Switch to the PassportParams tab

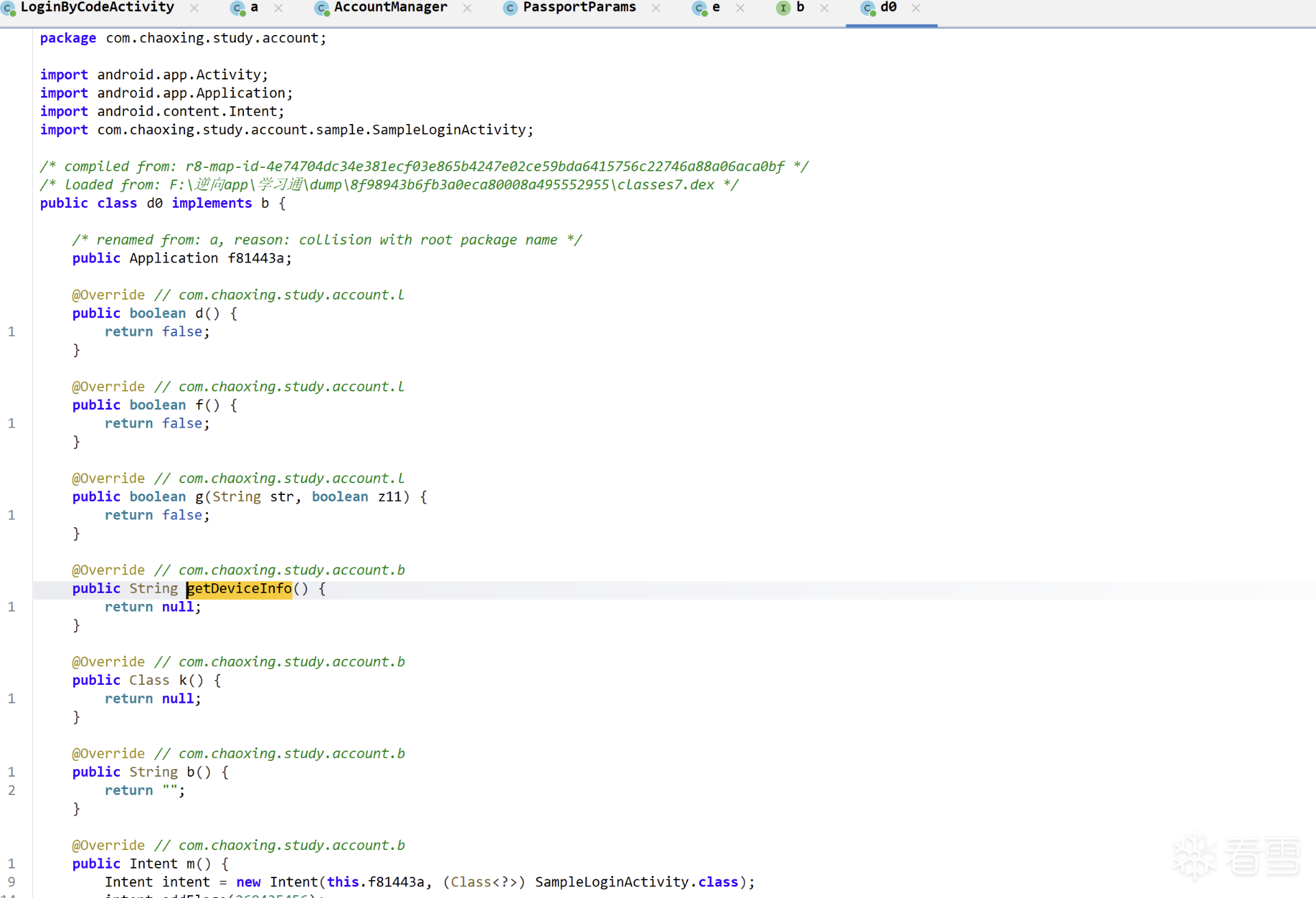(579, 8)
